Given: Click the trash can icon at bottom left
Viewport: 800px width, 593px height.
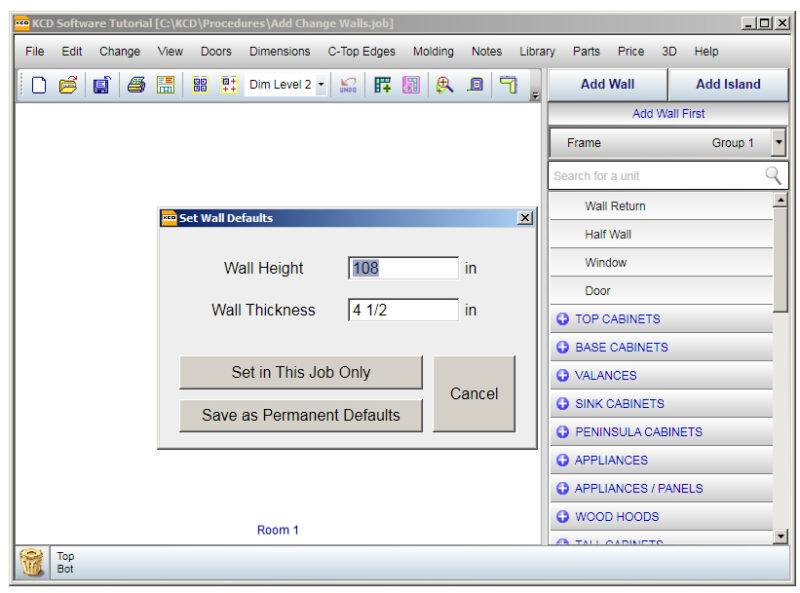Looking at the screenshot, I should (33, 563).
